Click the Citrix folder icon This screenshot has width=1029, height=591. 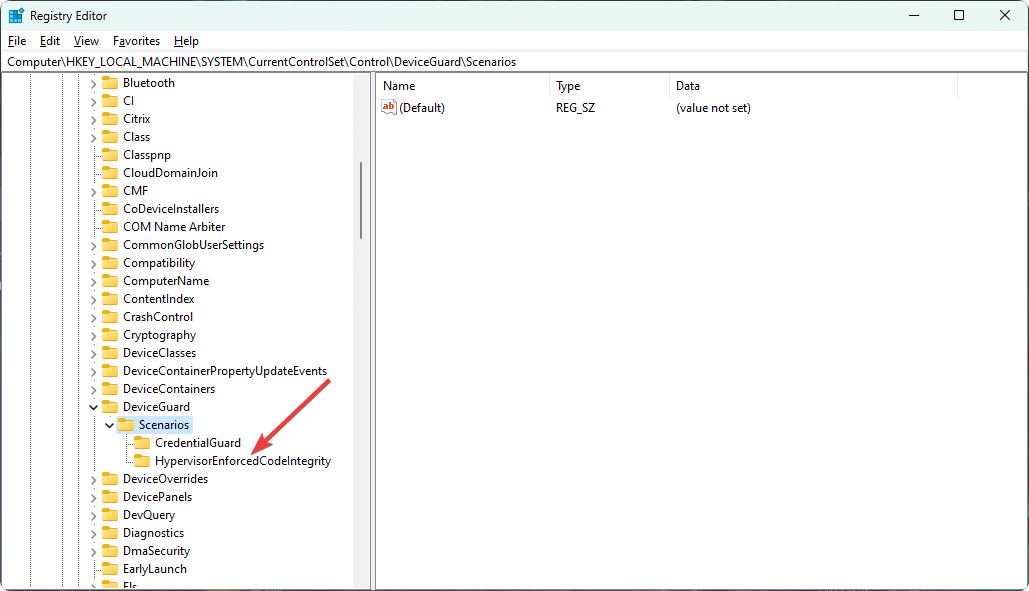pos(110,119)
